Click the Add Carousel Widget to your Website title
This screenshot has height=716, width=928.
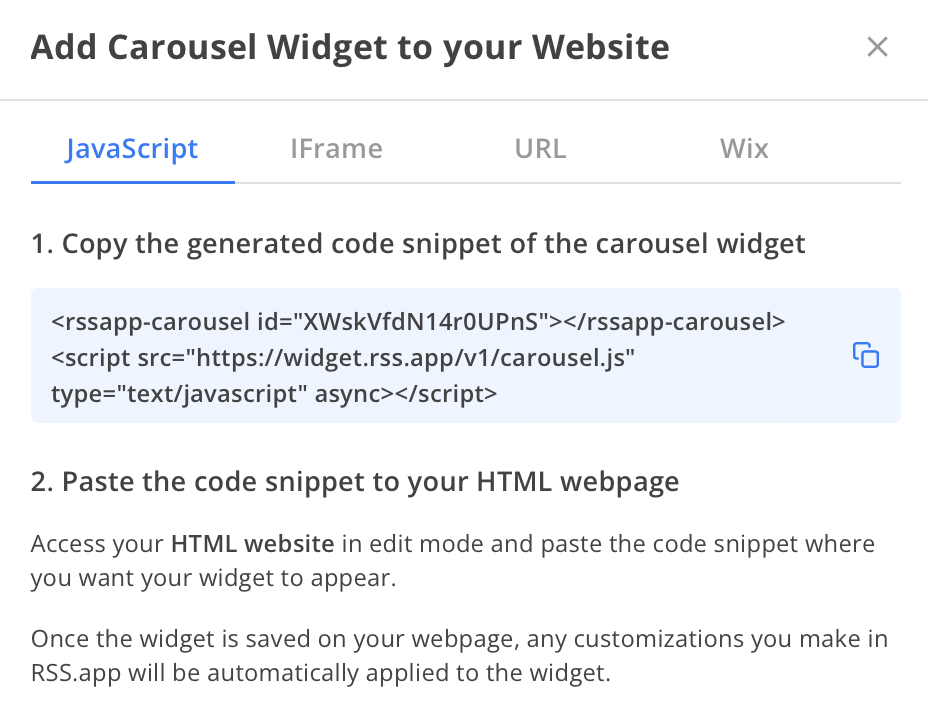pos(350,47)
